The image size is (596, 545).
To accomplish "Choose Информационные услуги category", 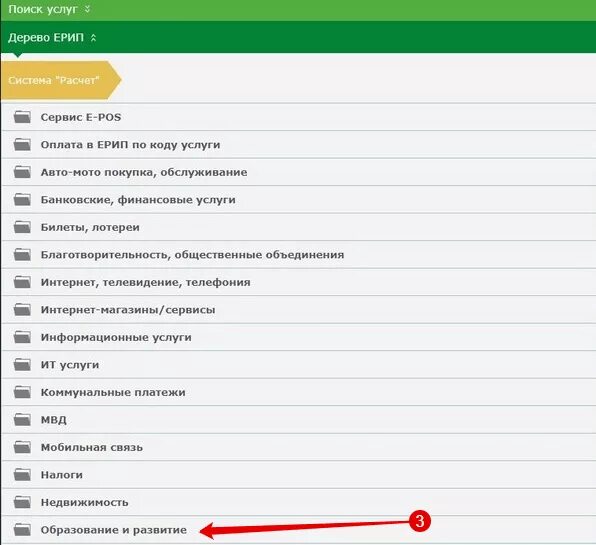I will (x=116, y=337).
